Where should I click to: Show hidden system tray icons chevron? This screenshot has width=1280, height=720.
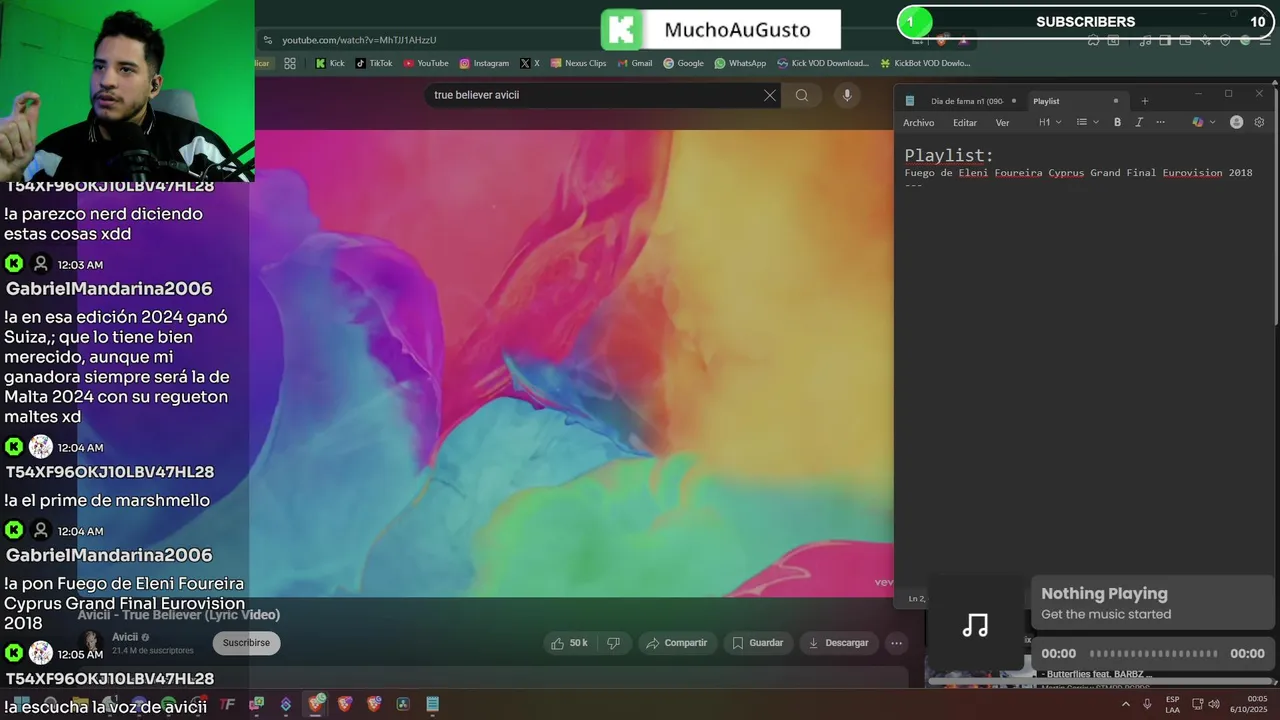point(1126,704)
